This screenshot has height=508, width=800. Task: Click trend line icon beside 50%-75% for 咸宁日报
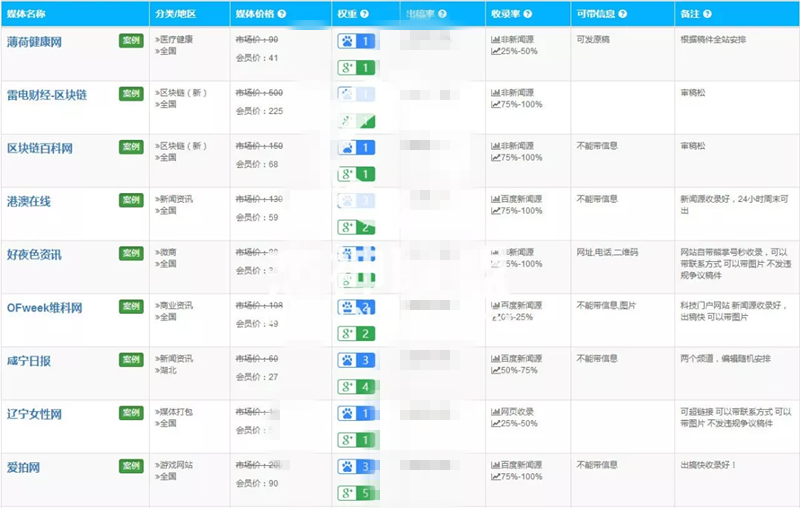[x=495, y=370]
